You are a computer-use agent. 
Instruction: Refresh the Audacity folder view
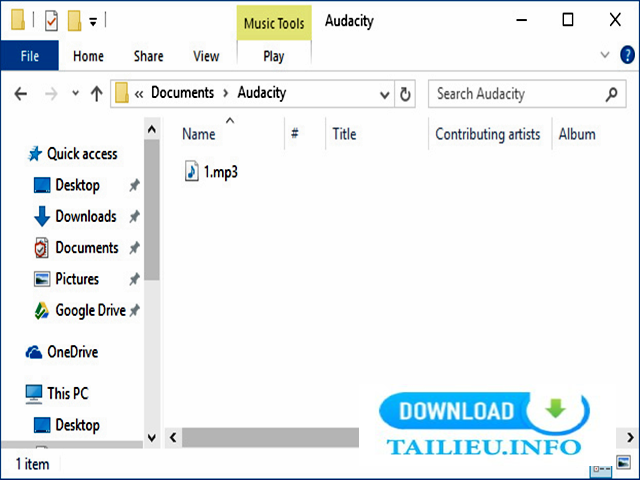coord(405,94)
